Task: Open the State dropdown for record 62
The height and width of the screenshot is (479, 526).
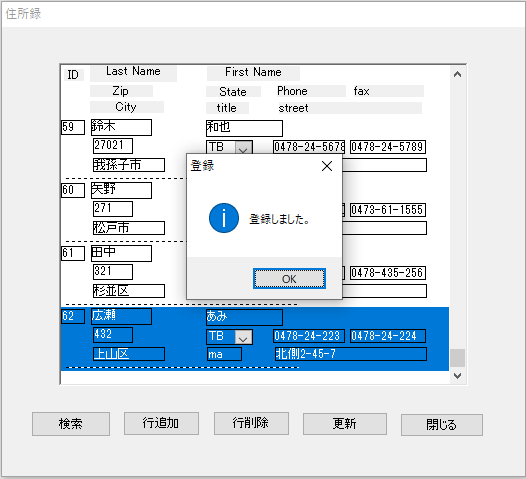Action: pyautogui.click(x=243, y=337)
